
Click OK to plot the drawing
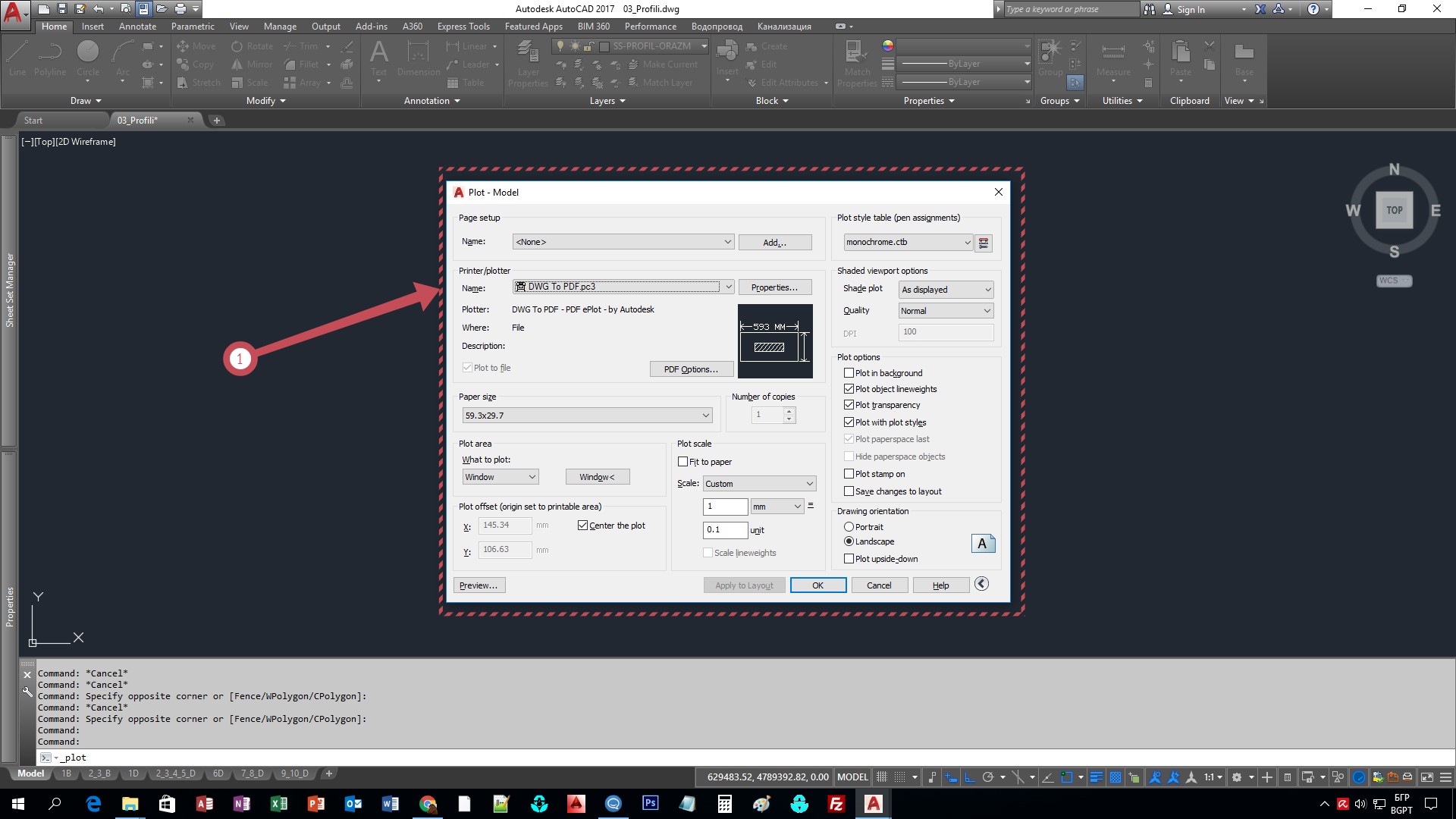click(x=818, y=585)
